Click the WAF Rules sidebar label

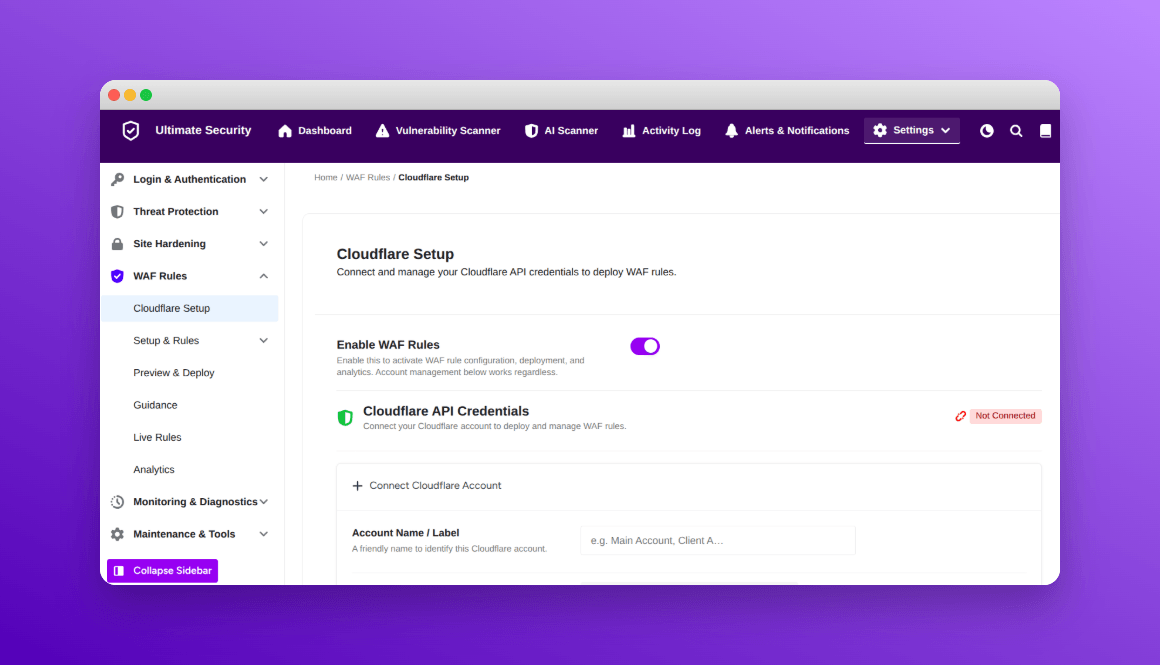pyautogui.click(x=160, y=276)
